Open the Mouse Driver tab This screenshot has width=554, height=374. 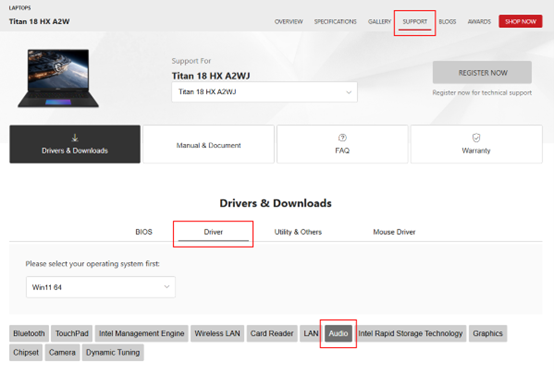[394, 232]
